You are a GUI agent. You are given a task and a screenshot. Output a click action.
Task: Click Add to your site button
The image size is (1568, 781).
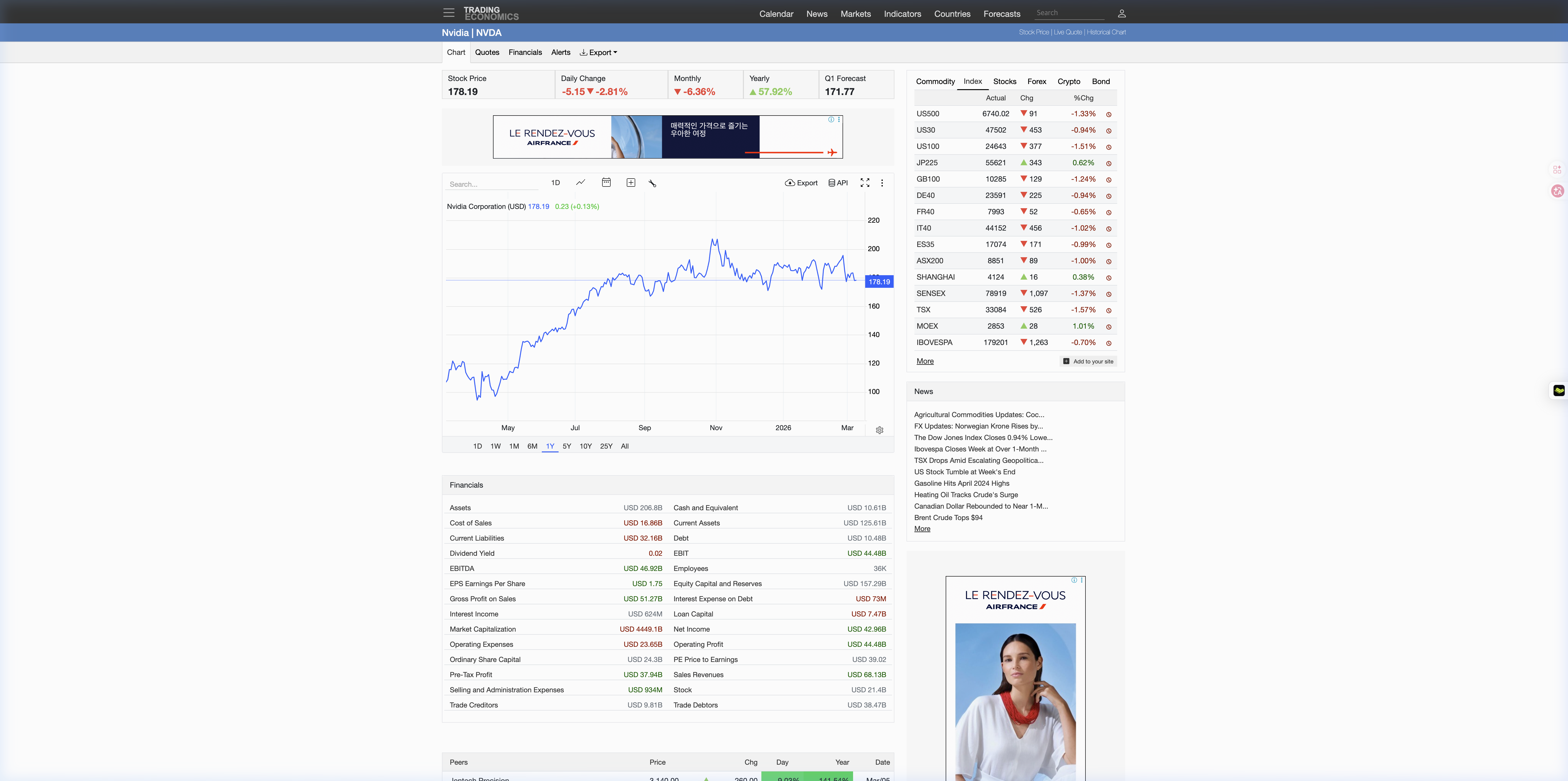[x=1088, y=362]
